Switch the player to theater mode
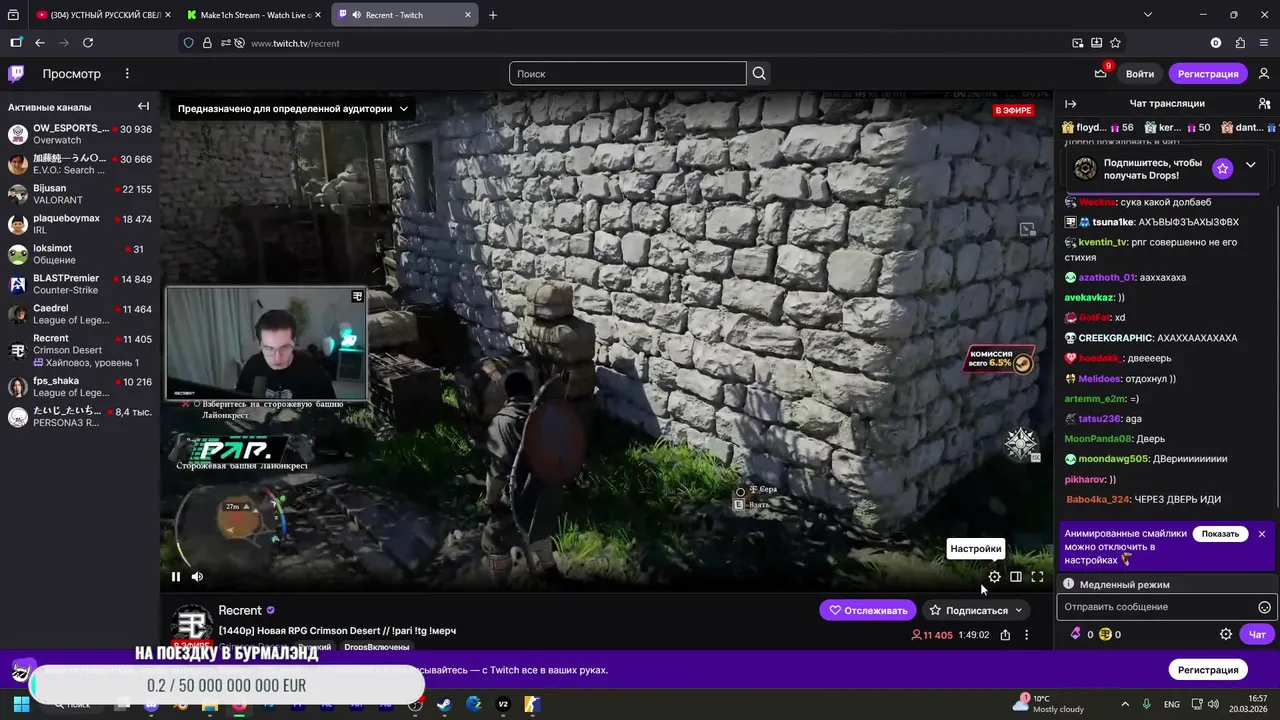The width and height of the screenshot is (1280, 720). tap(1016, 576)
